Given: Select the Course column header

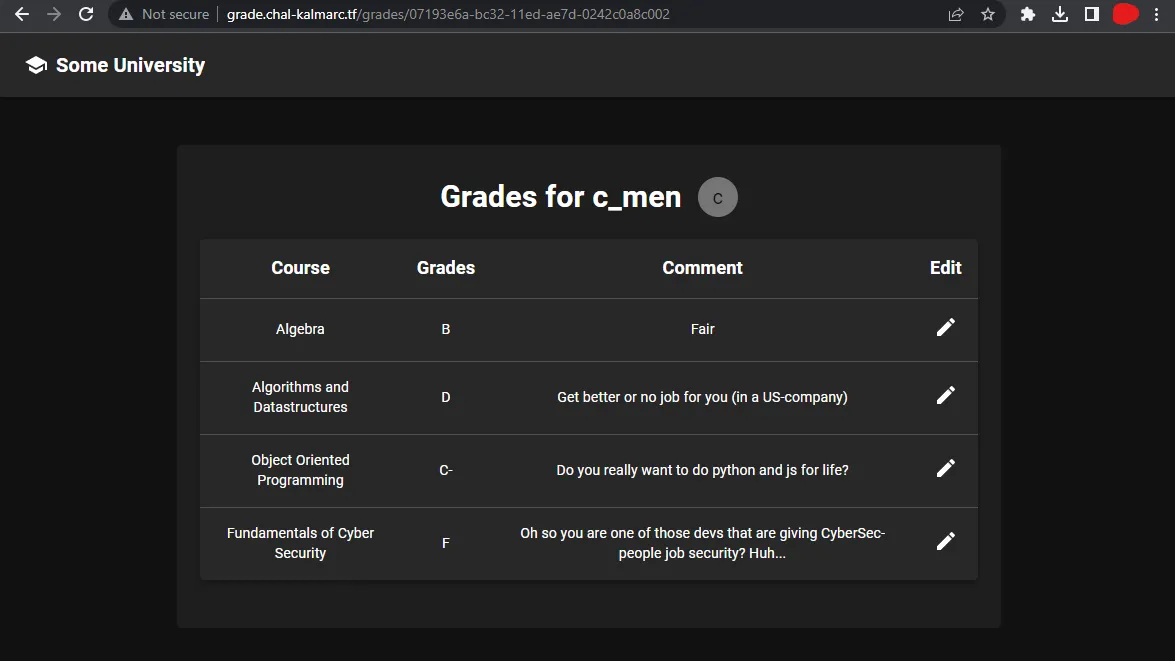Looking at the screenshot, I should click(300, 267).
